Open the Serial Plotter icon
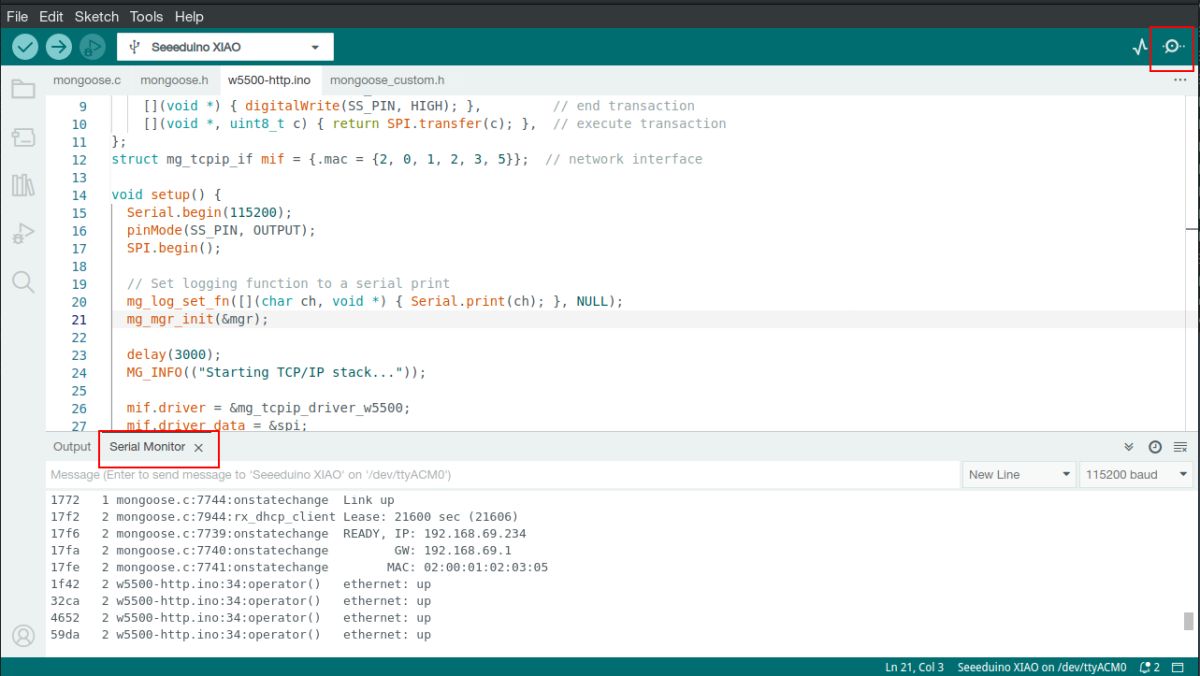Image resolution: width=1200 pixels, height=676 pixels. (1140, 47)
